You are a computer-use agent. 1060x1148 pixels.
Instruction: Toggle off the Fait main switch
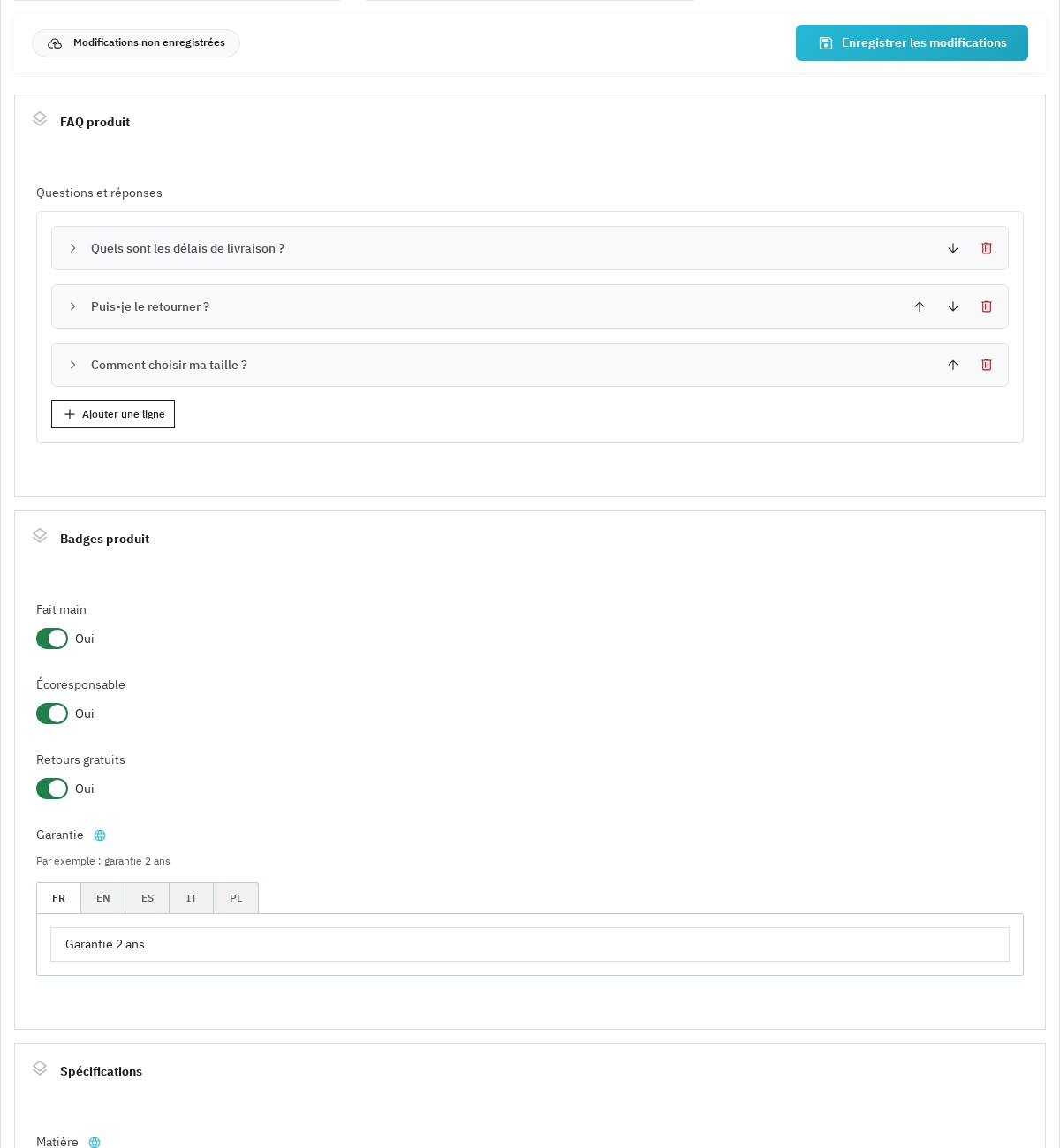pyautogui.click(x=52, y=638)
